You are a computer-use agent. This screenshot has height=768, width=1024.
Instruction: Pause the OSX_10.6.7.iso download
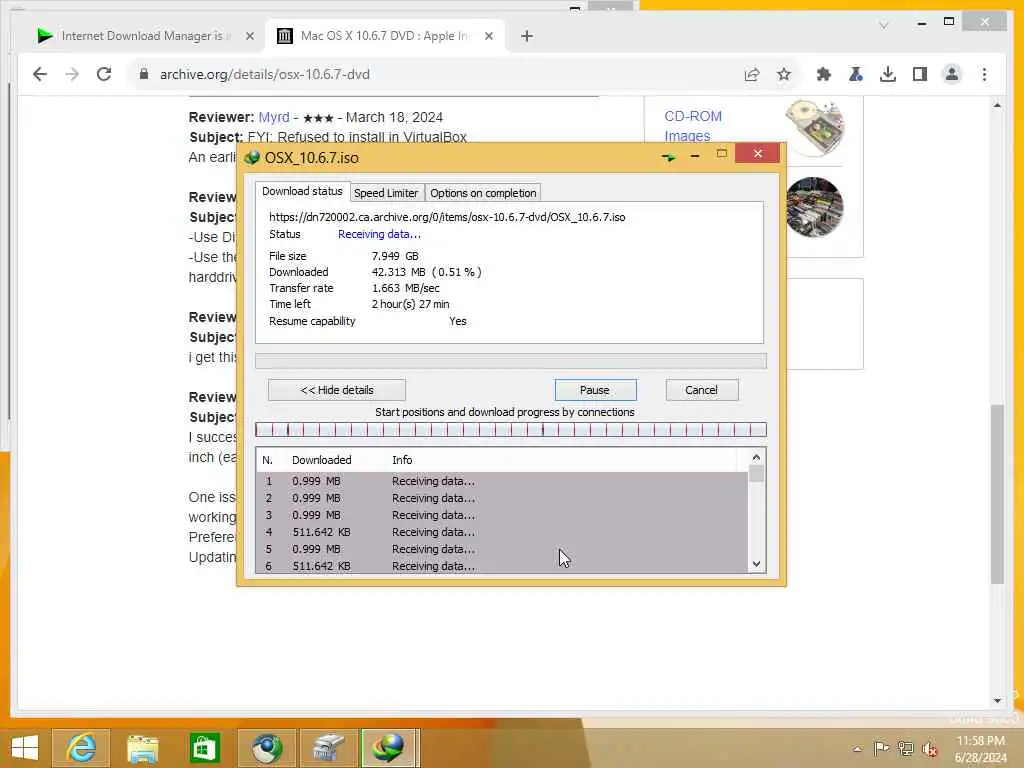pos(595,390)
